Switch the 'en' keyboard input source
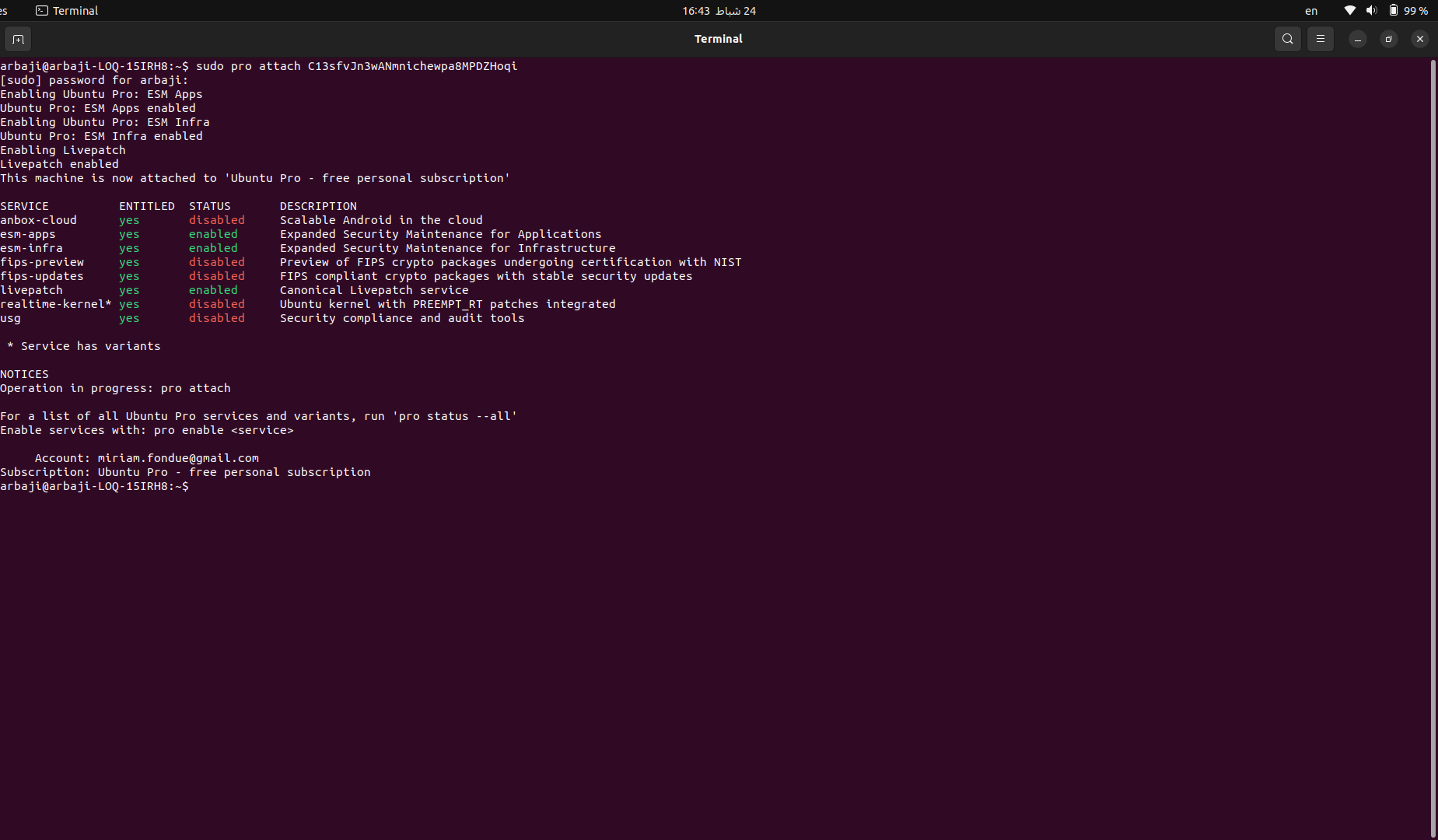The image size is (1438, 840). [x=1311, y=11]
